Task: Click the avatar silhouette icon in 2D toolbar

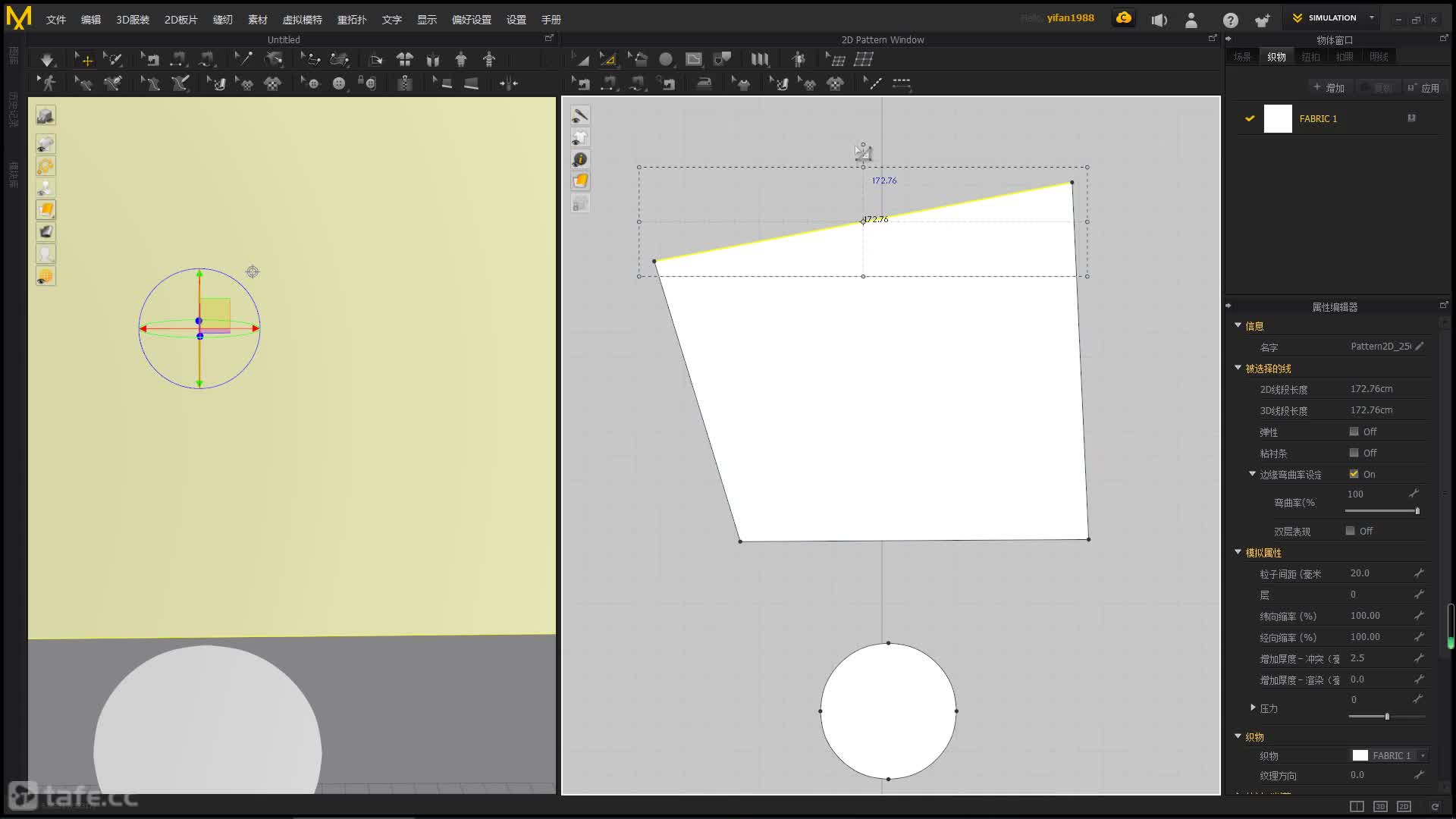Action: point(798,59)
